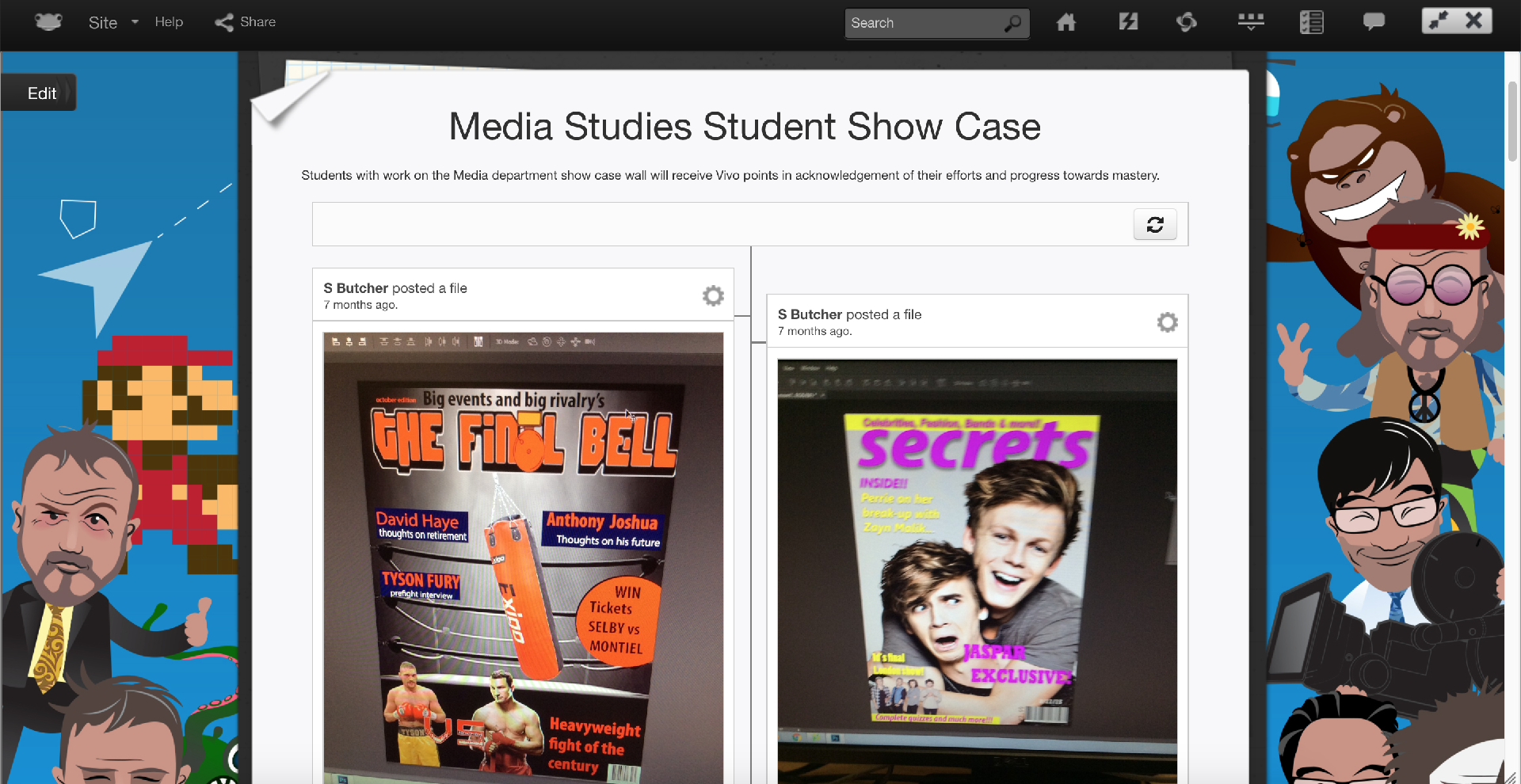Open settings gear on Secrets magazine post
The image size is (1521, 784).
[x=1167, y=322]
